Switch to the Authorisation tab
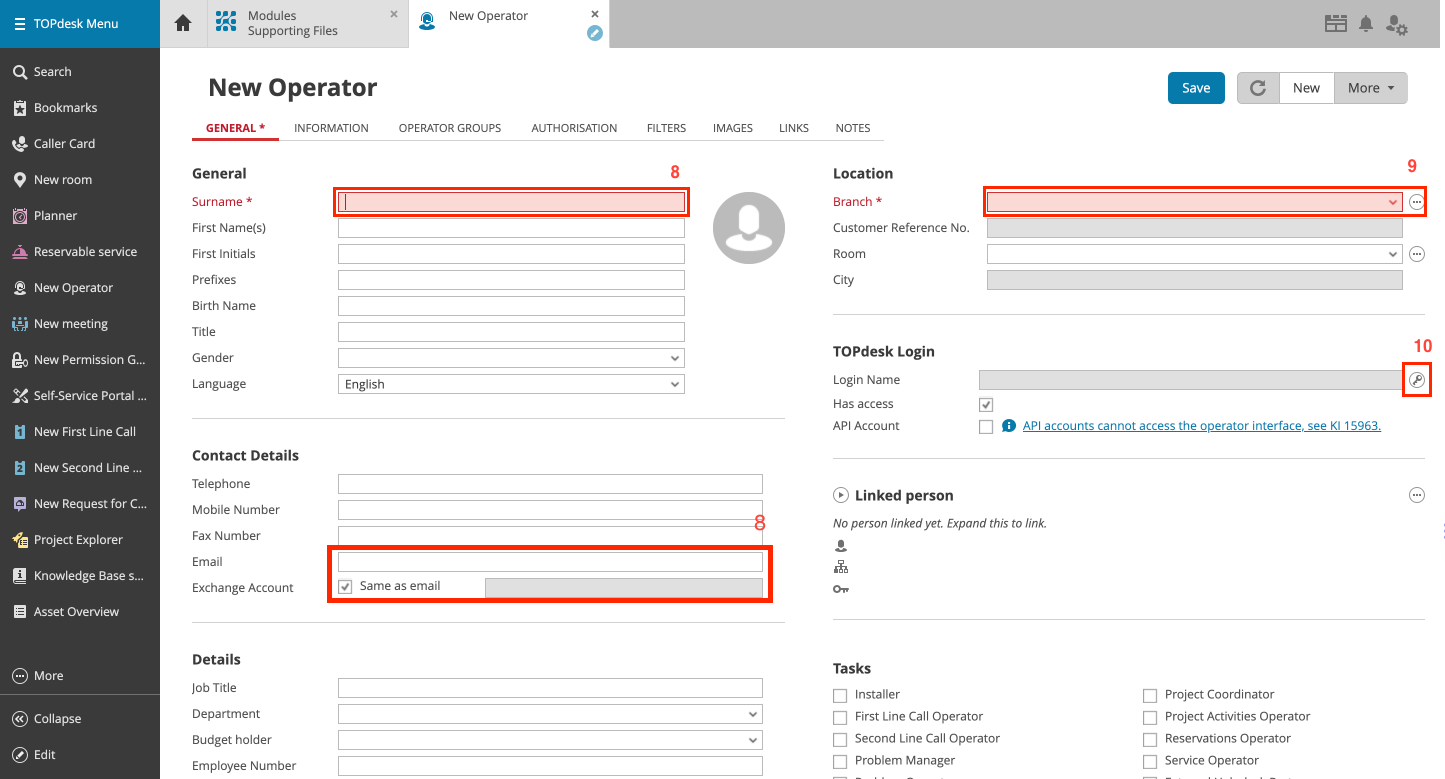Image resolution: width=1445 pixels, height=779 pixels. click(x=574, y=128)
